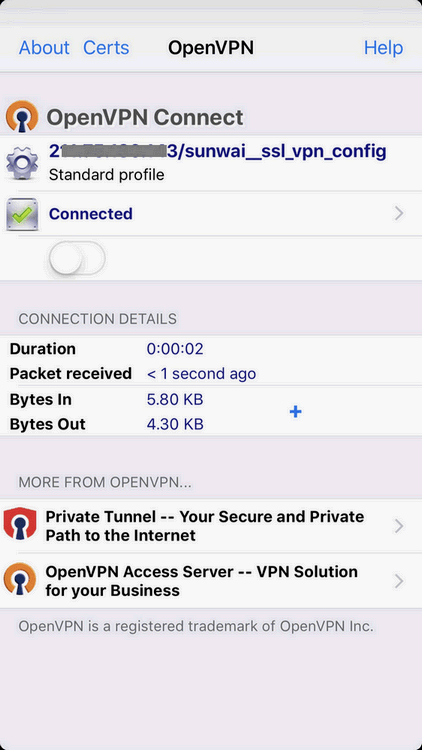Tap the gear icon beside the profile name
This screenshot has height=750, width=422.
22,163
